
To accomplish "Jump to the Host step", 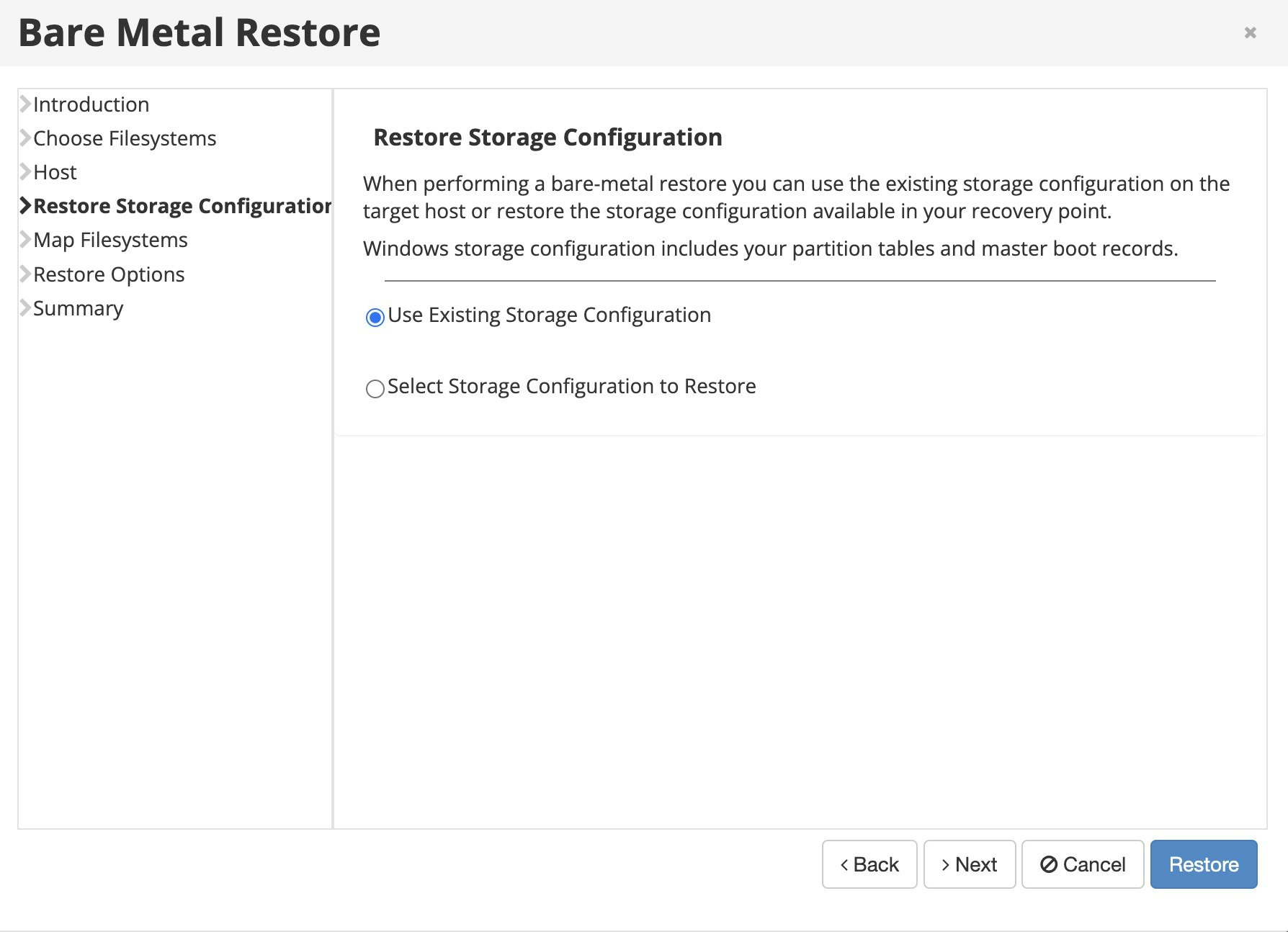I will point(55,172).
